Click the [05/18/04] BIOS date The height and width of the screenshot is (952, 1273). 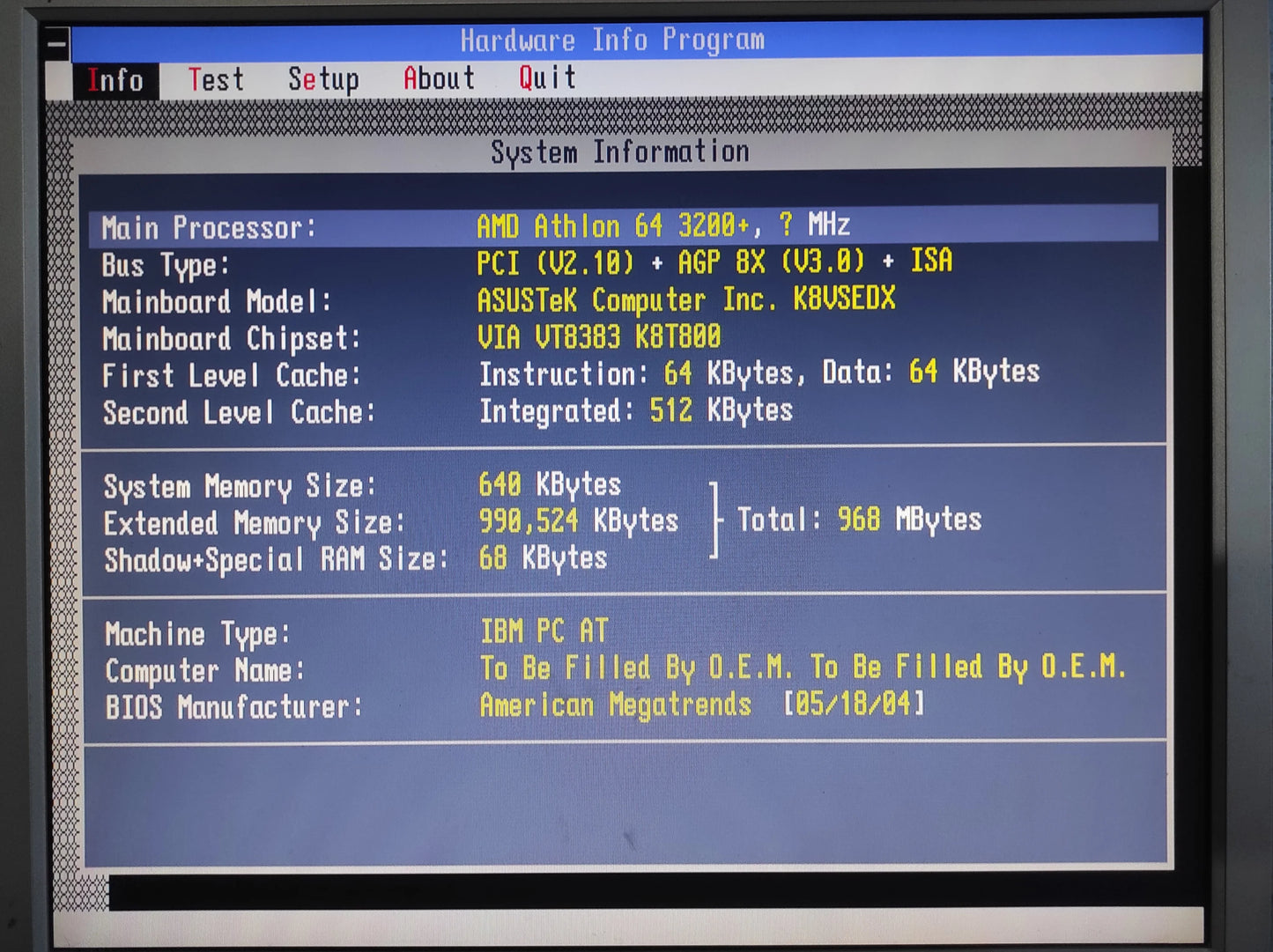click(854, 704)
